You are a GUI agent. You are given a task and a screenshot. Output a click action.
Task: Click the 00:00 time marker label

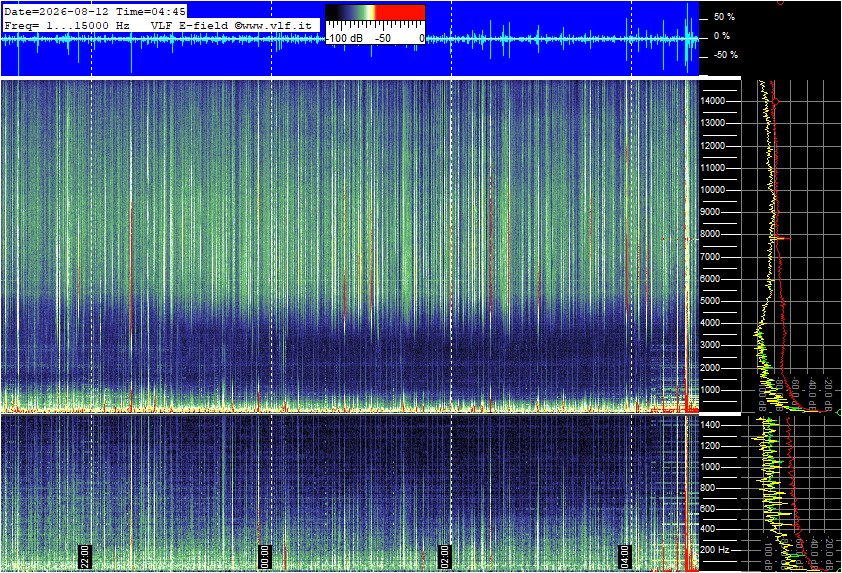[265, 556]
